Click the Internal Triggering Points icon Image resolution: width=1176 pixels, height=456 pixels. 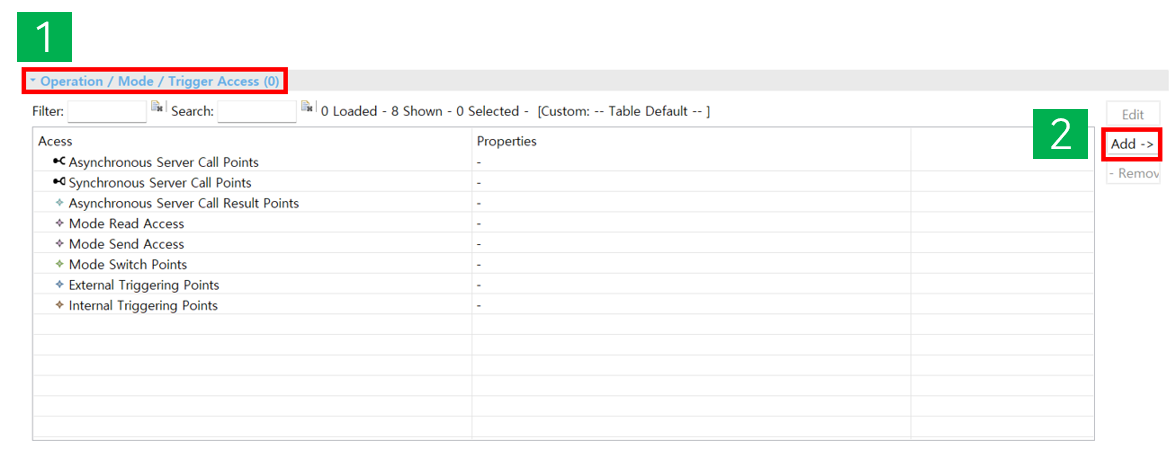60,305
